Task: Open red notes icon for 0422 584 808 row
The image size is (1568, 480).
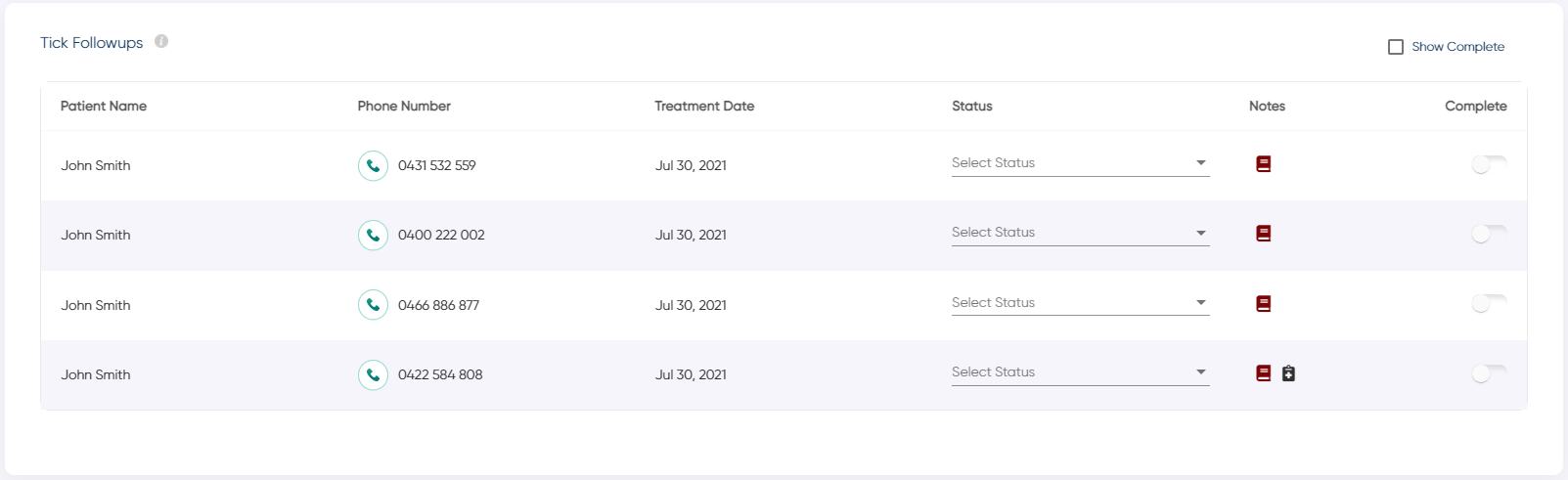Action: (x=1263, y=373)
